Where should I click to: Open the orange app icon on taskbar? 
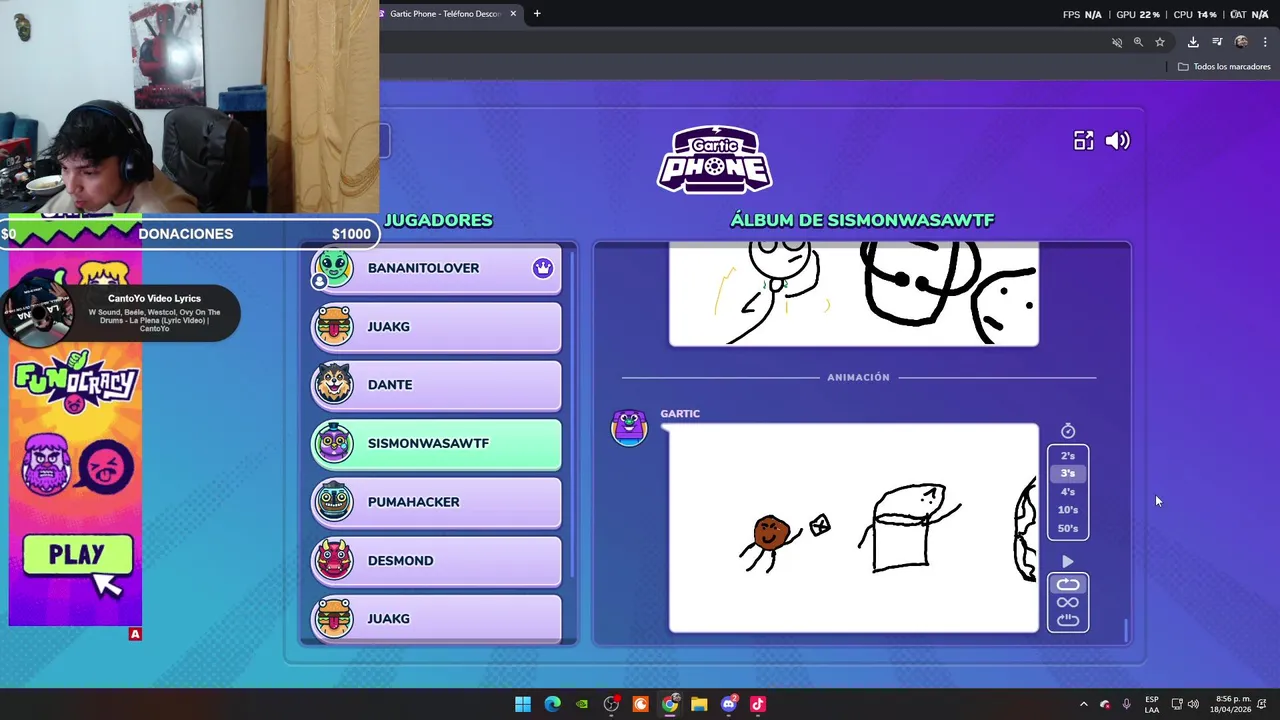[641, 704]
